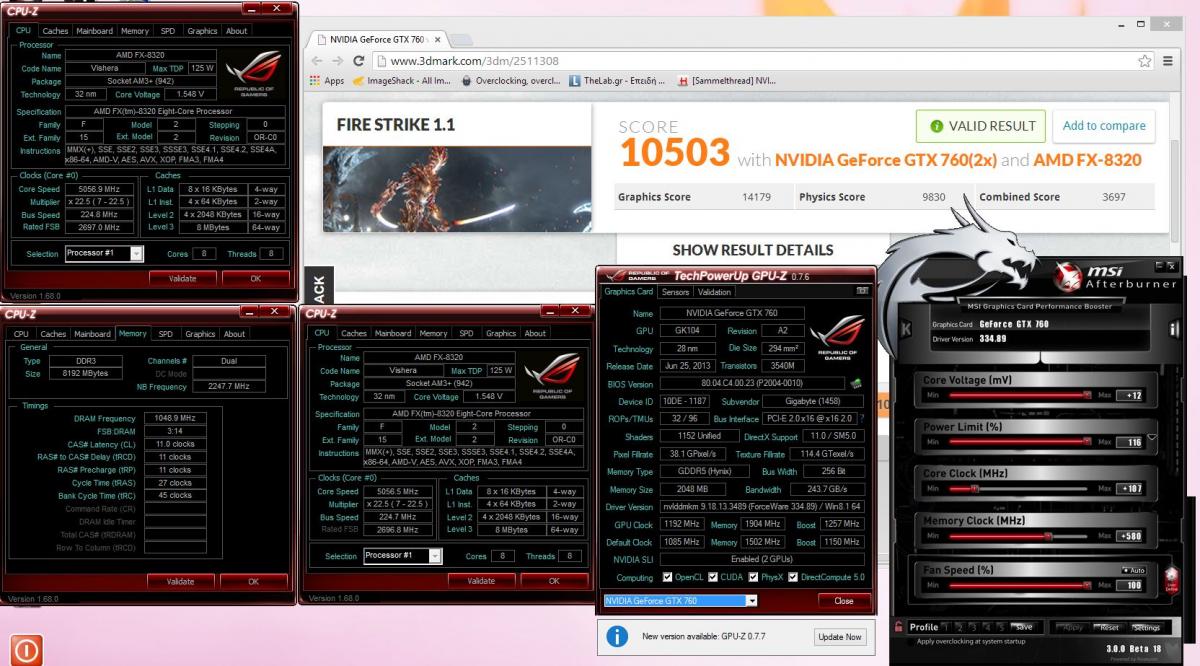Click the blue info icon in update notice

click(x=617, y=636)
